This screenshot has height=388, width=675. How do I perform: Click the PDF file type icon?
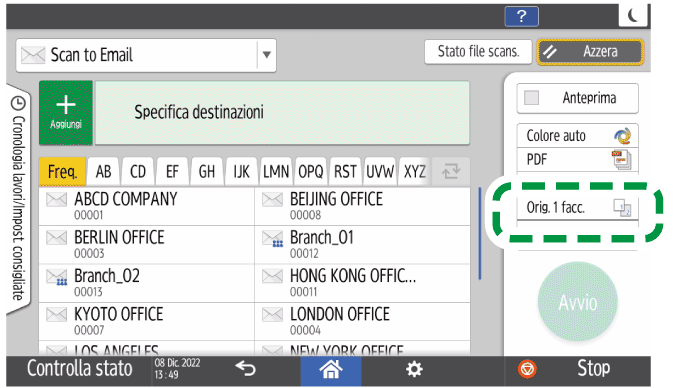point(622,159)
